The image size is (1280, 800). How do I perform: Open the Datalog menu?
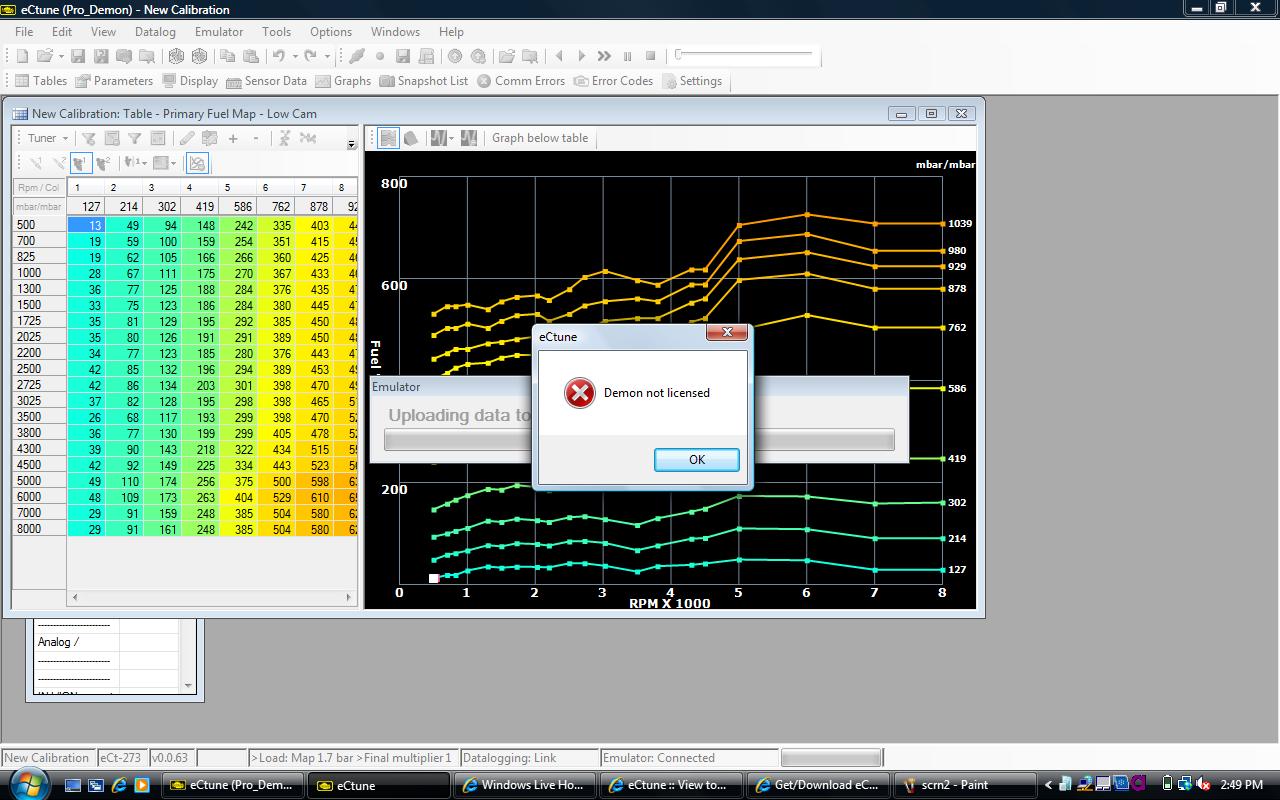pos(155,32)
